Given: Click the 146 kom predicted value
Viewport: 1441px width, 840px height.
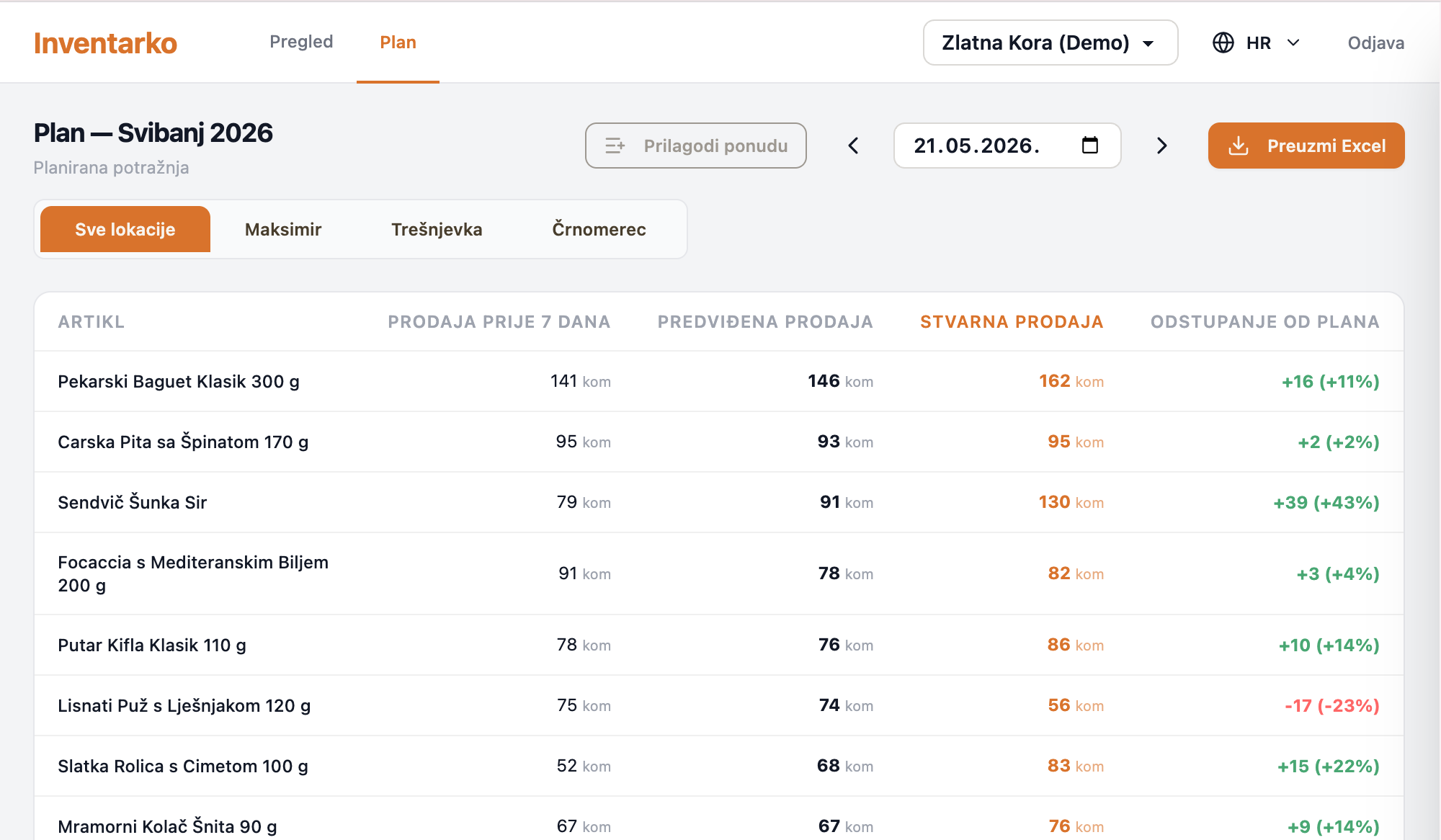Looking at the screenshot, I should click(840, 381).
